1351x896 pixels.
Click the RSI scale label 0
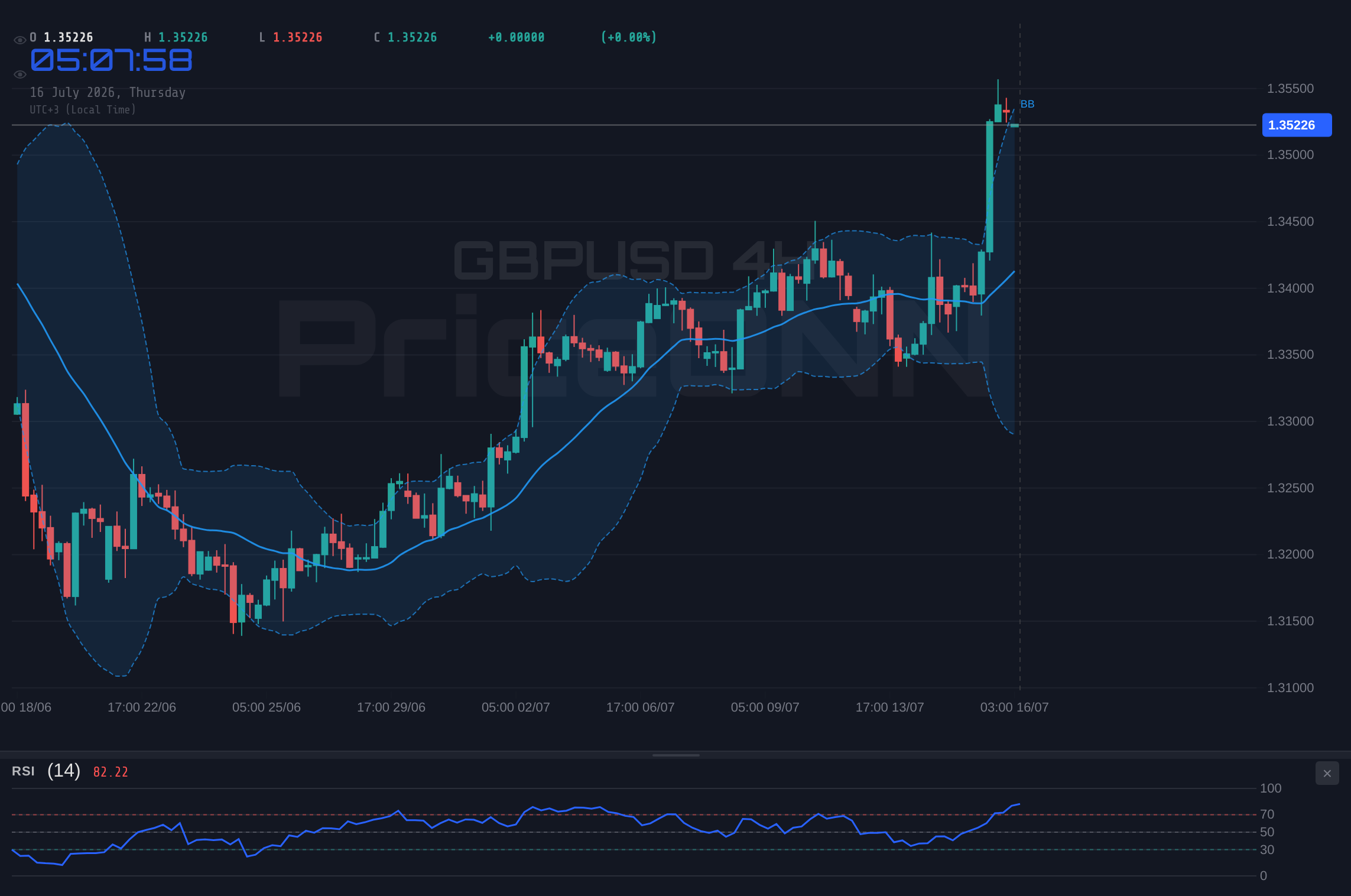tap(1264, 876)
